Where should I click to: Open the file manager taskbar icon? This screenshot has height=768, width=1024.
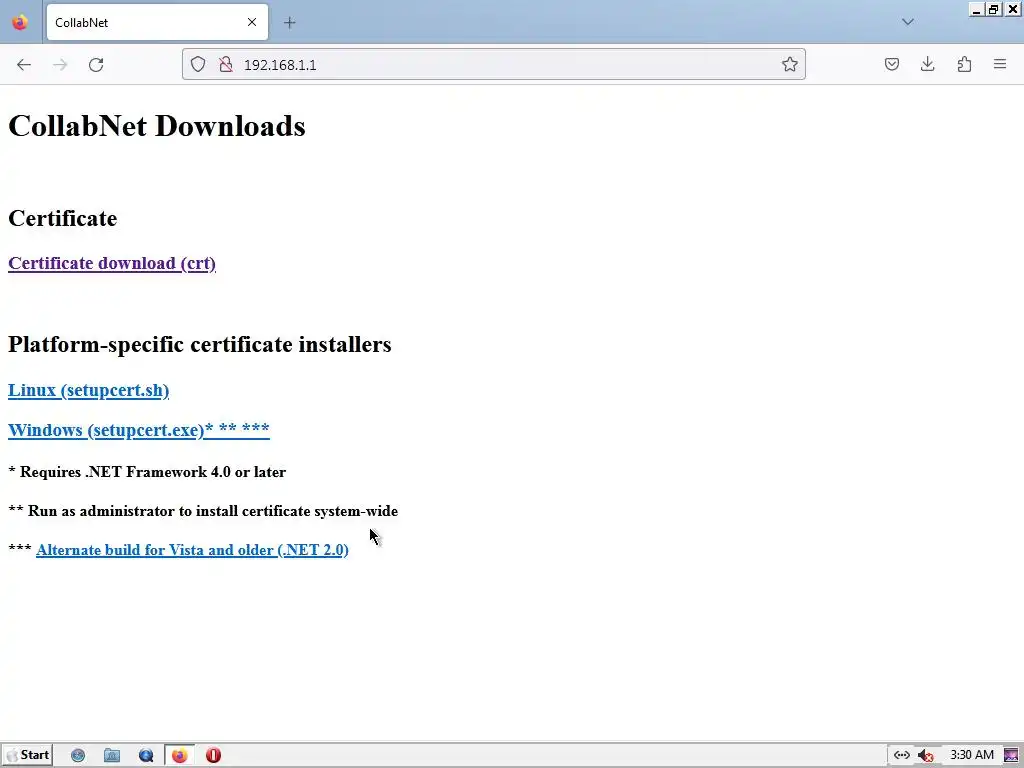(112, 756)
